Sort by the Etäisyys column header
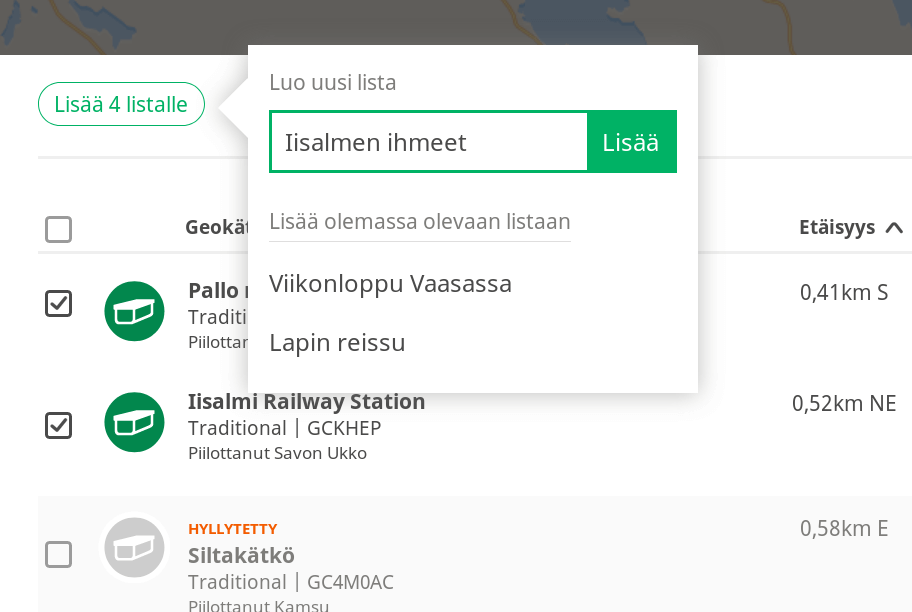 [837, 227]
